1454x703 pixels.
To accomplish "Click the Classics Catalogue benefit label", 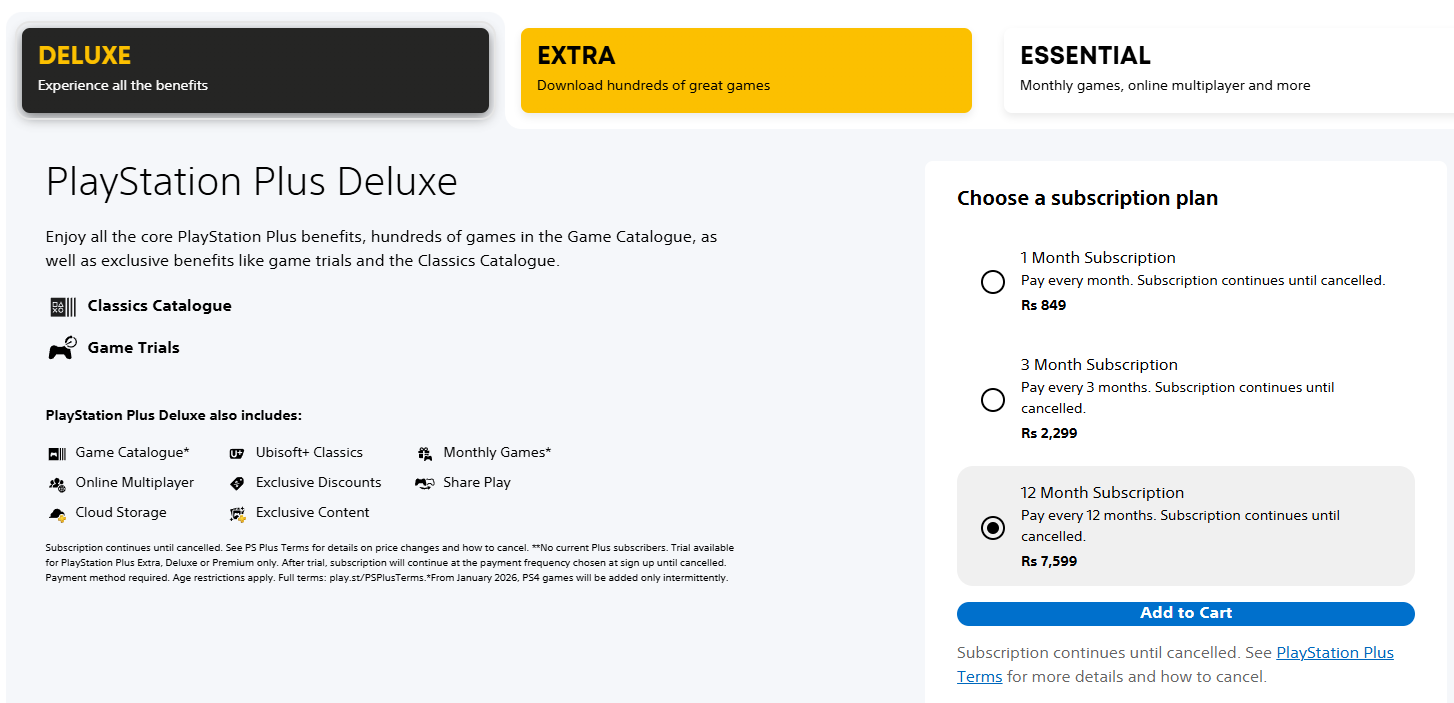I will [x=159, y=306].
